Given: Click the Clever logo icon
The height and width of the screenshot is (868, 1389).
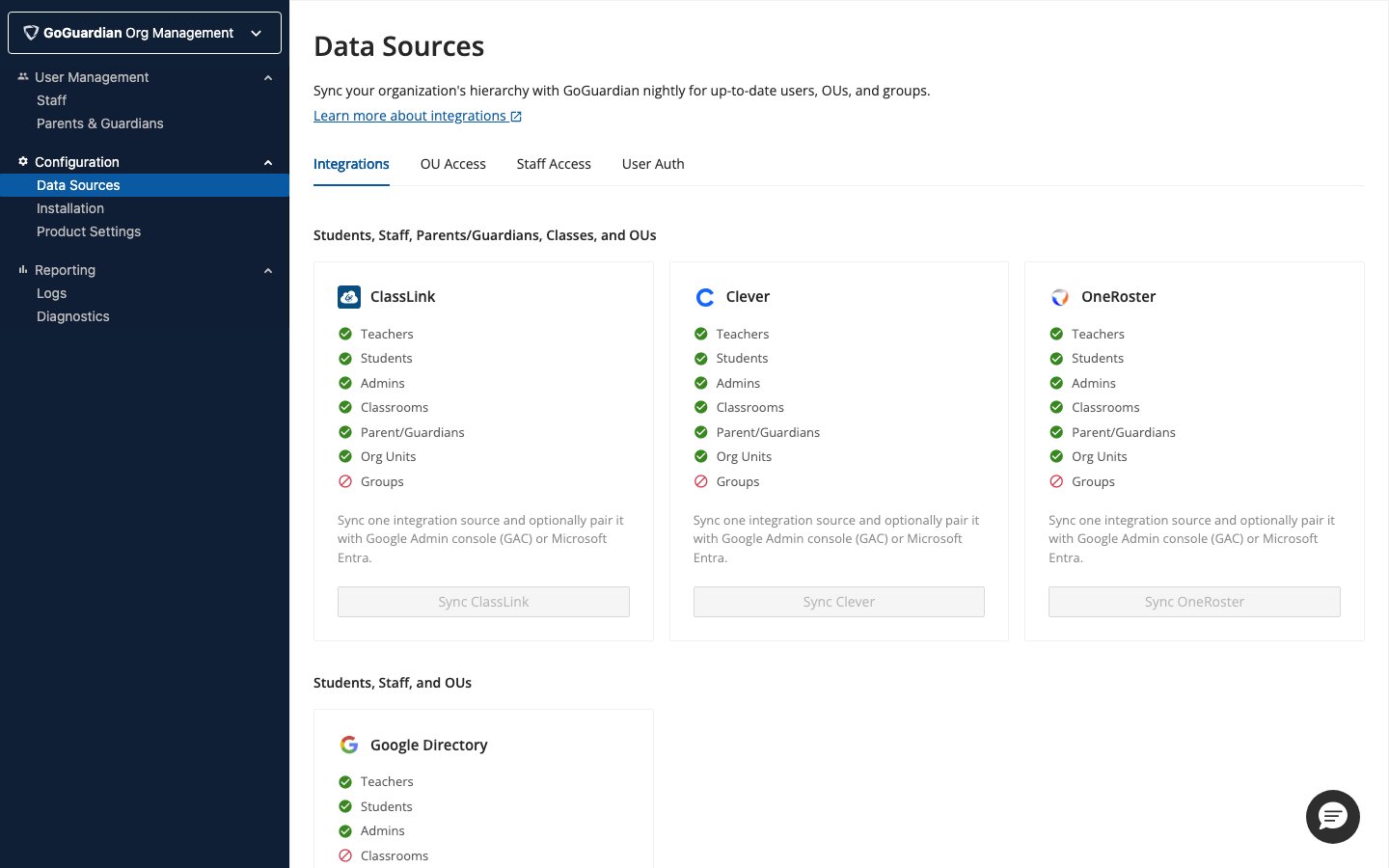Looking at the screenshot, I should point(705,297).
